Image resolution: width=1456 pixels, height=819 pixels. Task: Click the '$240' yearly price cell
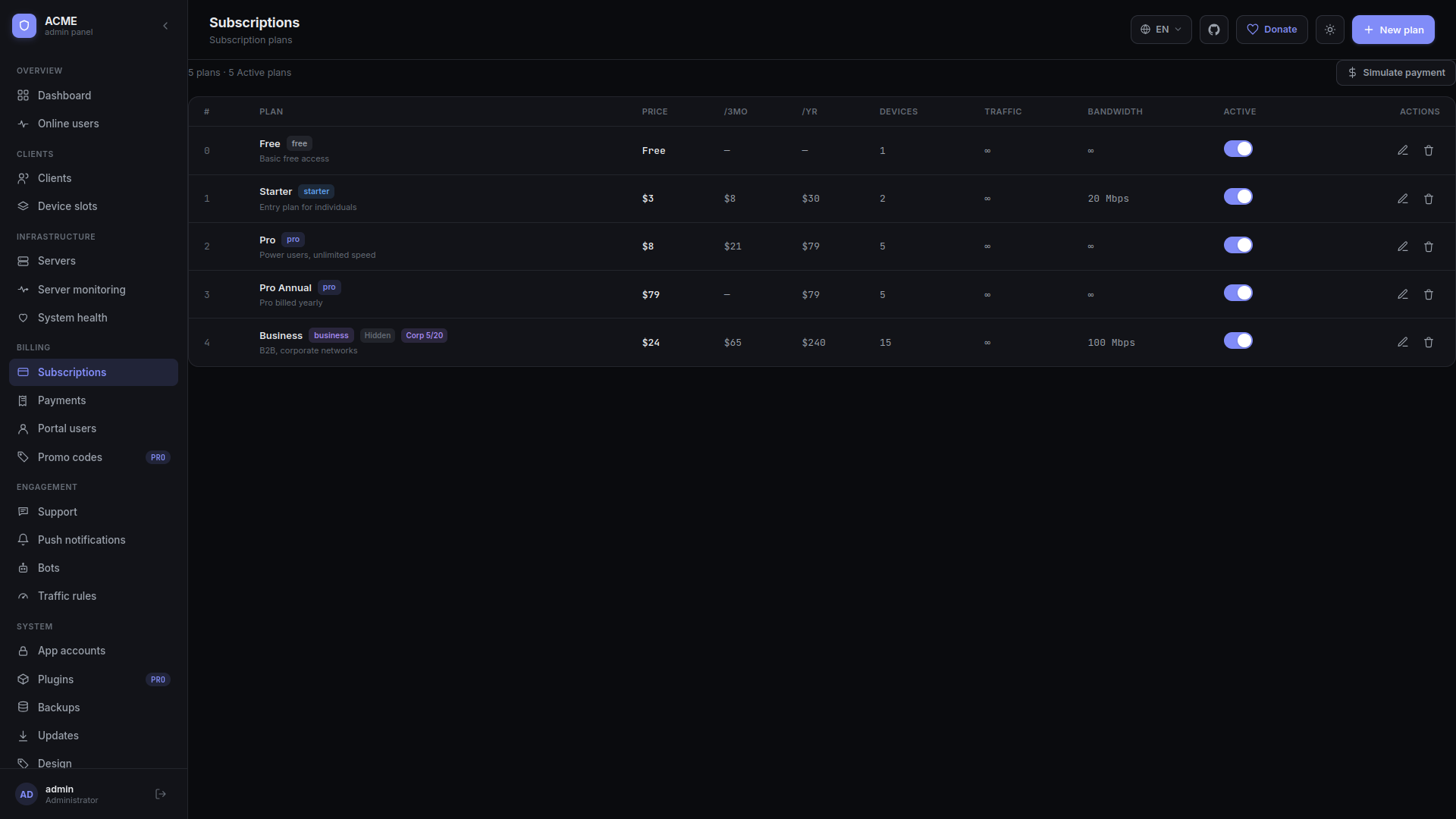(814, 343)
